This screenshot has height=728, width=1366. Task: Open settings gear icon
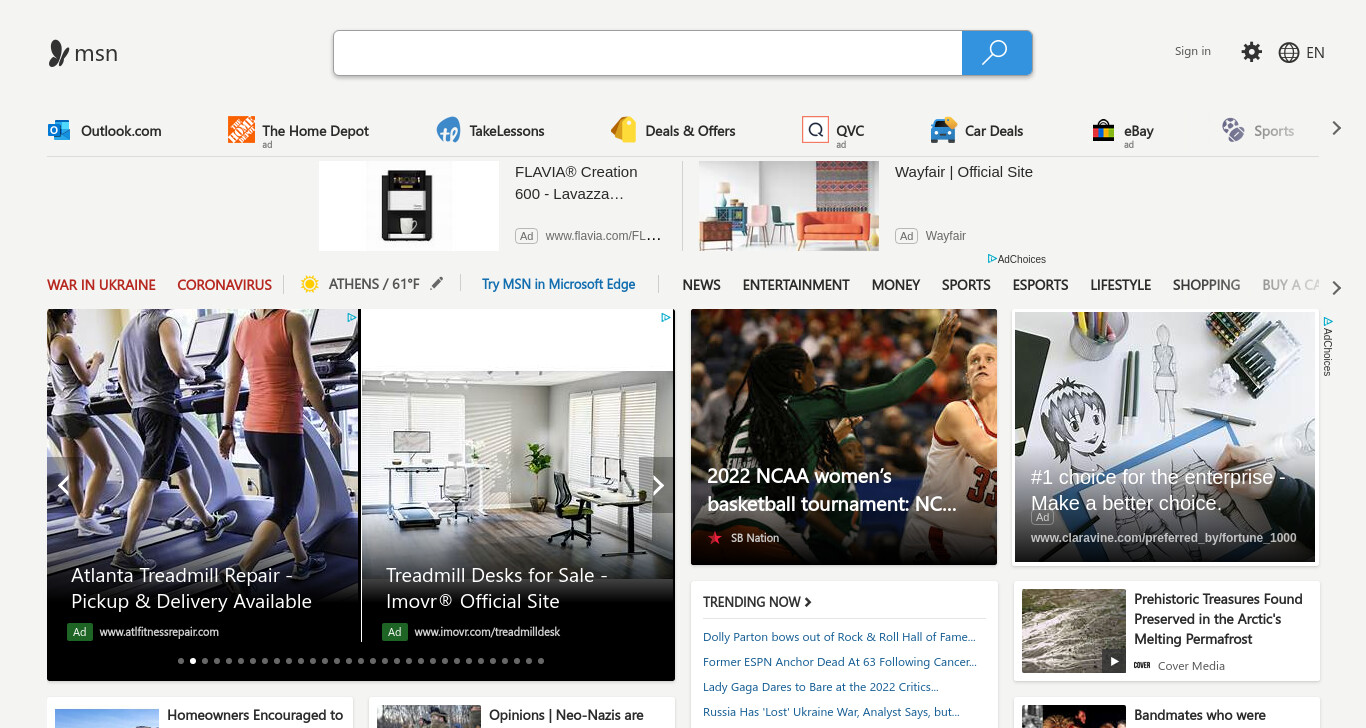tap(1252, 52)
